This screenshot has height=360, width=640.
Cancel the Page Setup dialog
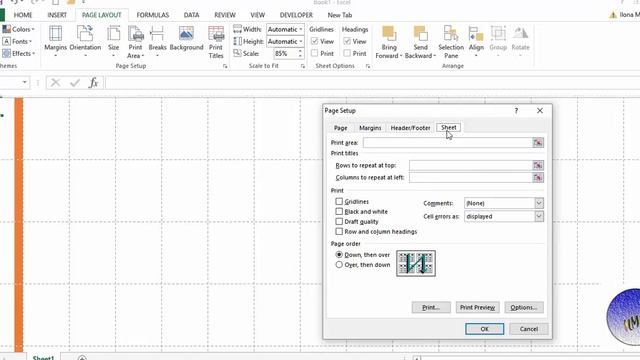tap(529, 329)
